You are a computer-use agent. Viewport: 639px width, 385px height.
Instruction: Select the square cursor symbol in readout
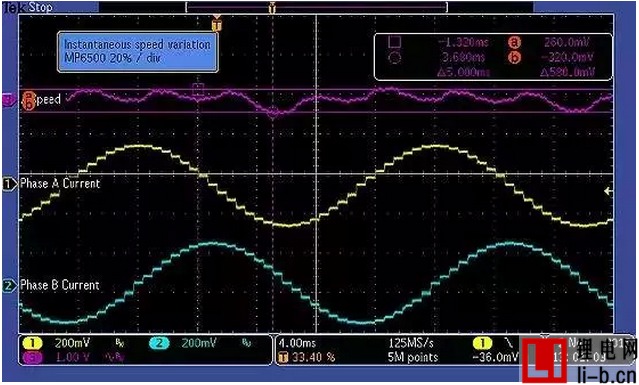pos(394,42)
